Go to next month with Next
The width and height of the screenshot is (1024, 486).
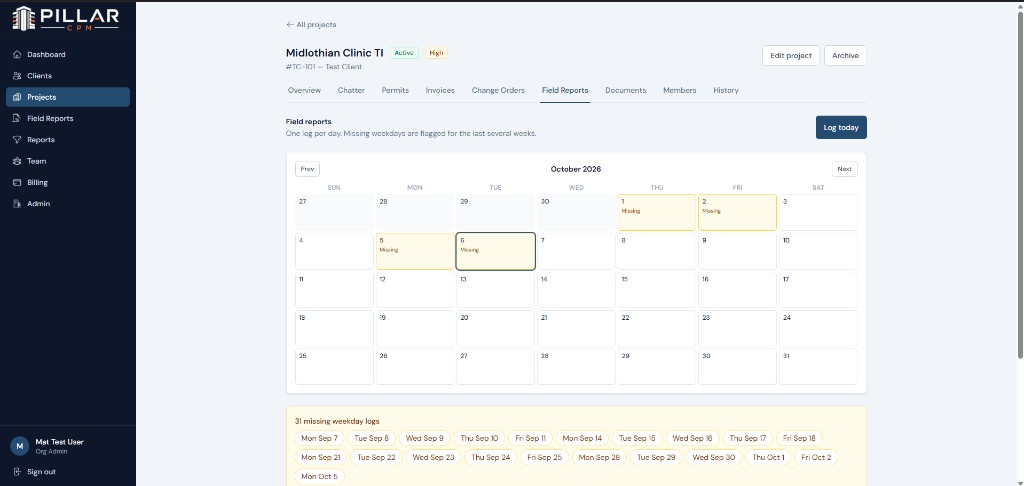[x=844, y=169]
